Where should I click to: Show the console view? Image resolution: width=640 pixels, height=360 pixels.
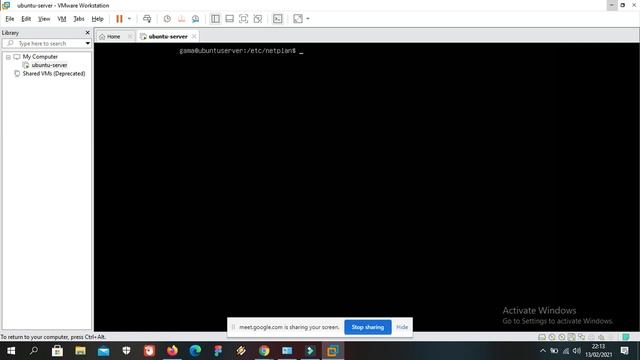click(x=278, y=19)
